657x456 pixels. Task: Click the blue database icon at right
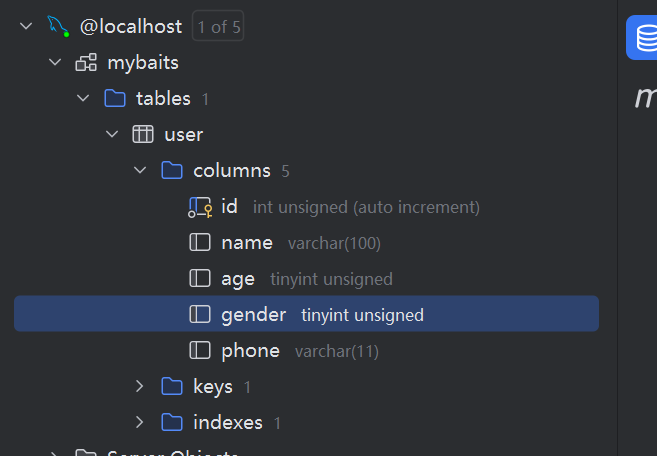click(x=642, y=38)
